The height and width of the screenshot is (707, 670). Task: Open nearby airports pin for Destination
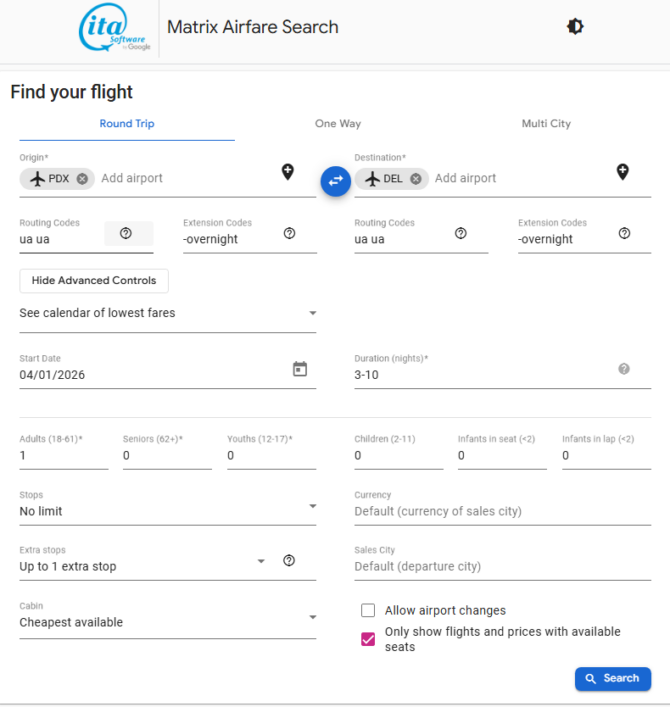pyautogui.click(x=622, y=172)
